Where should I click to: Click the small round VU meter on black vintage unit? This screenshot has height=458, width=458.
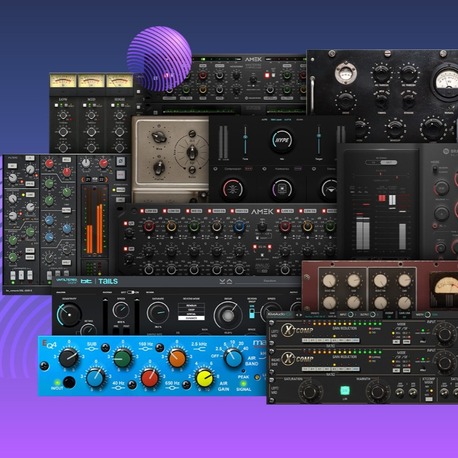[345, 73]
